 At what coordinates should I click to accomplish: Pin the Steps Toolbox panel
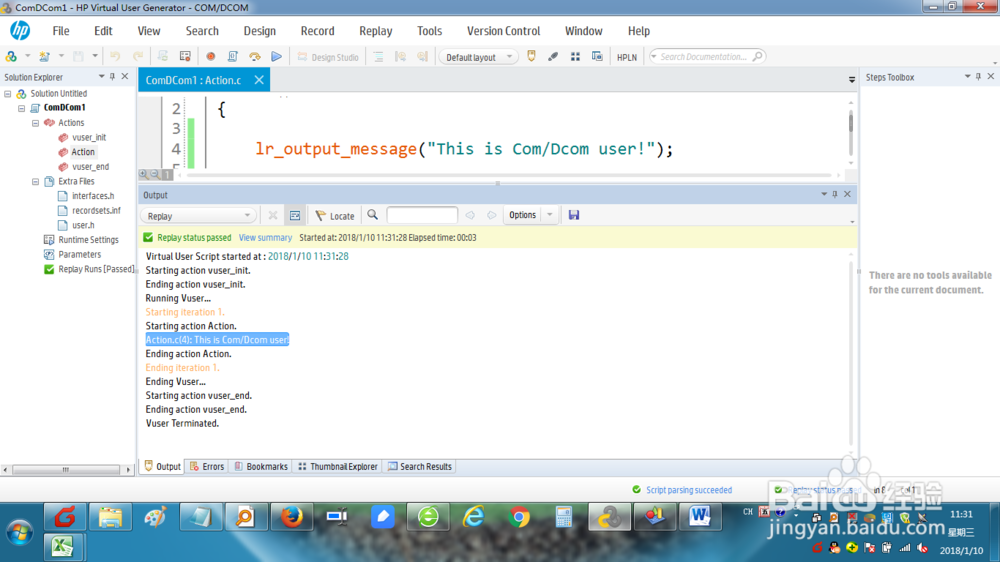[979, 77]
